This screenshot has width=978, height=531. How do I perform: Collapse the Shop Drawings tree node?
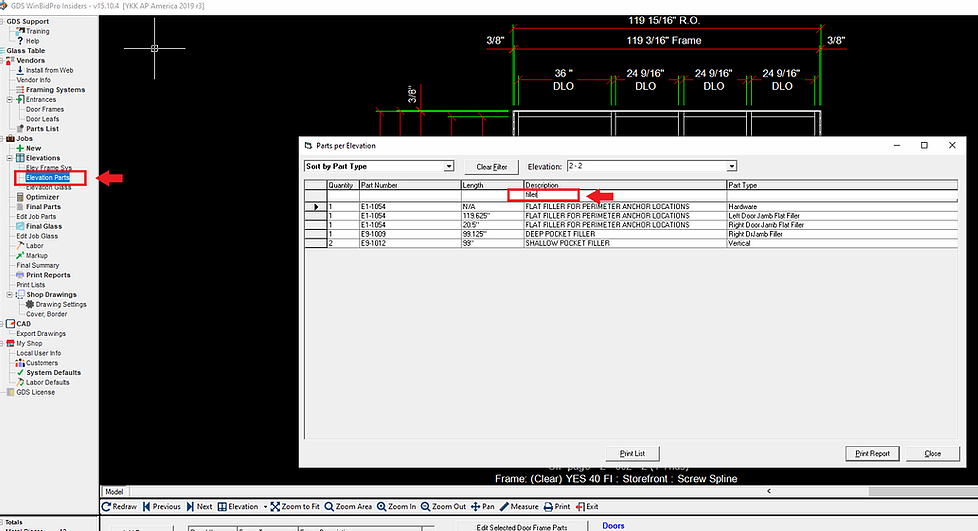tap(9, 295)
